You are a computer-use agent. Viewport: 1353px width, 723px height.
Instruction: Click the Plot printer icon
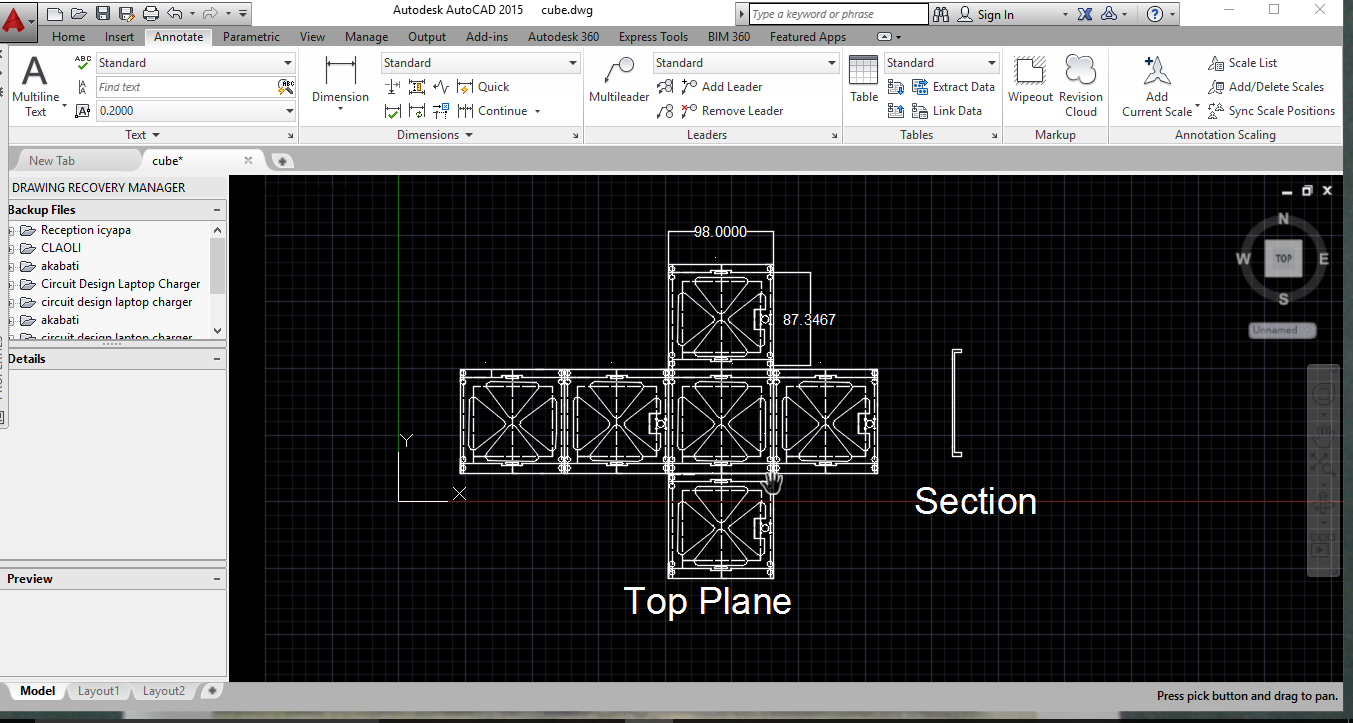(x=150, y=14)
